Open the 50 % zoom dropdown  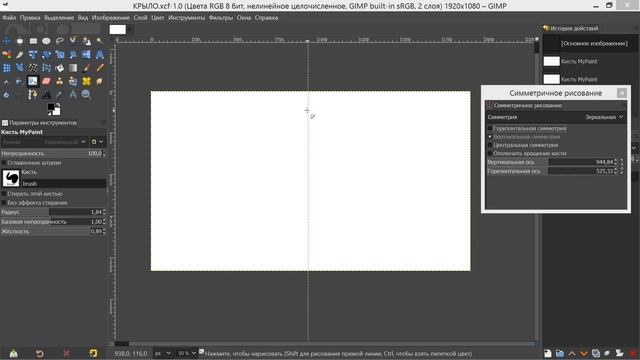click(187, 353)
